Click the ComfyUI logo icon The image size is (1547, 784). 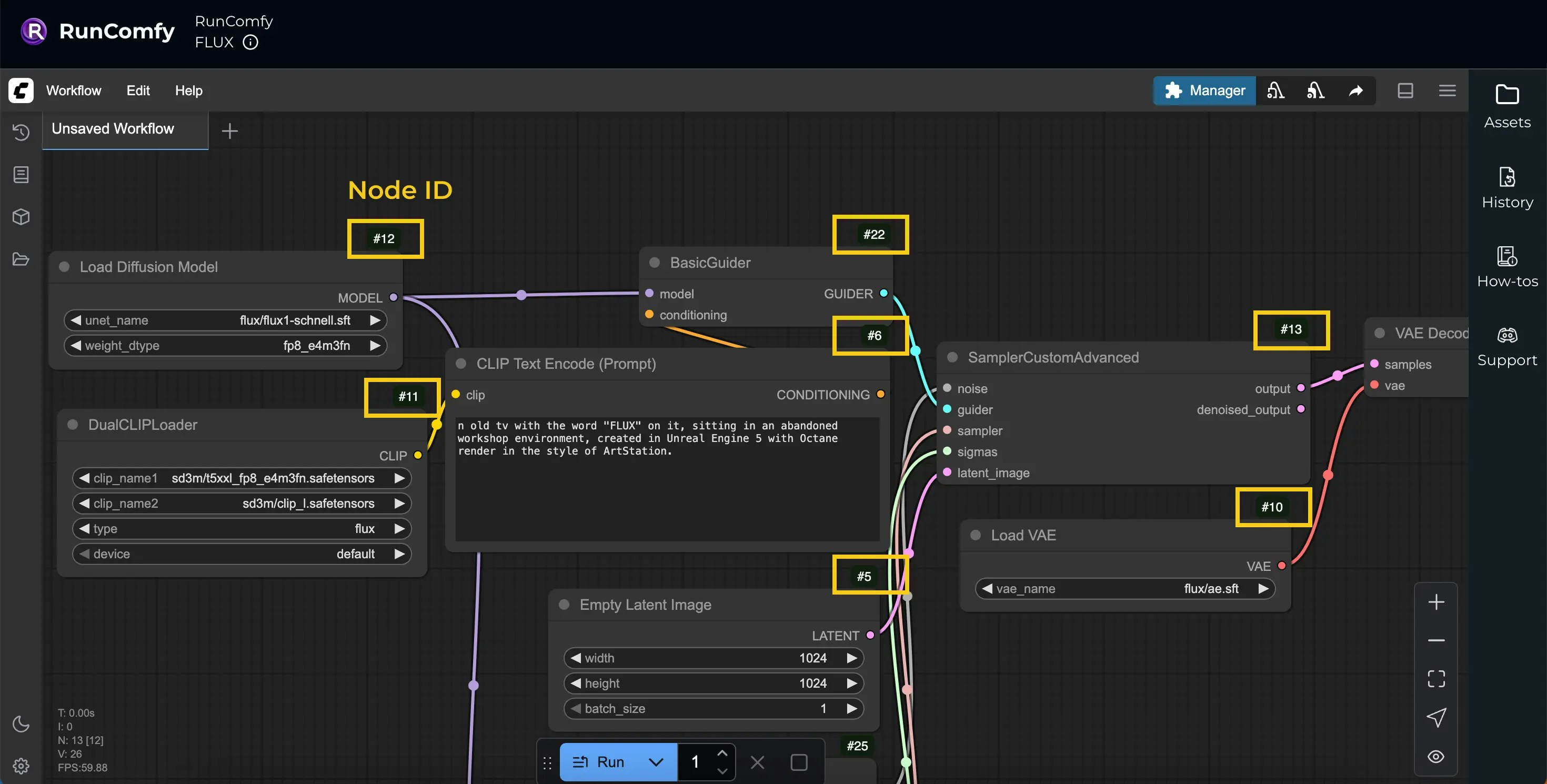click(21, 91)
